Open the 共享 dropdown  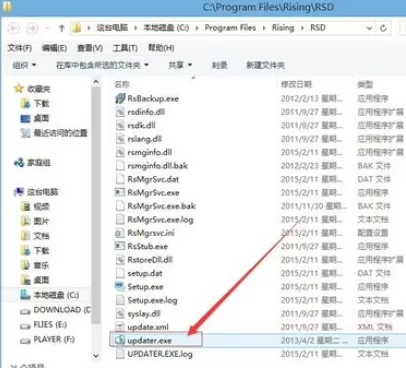(180, 65)
